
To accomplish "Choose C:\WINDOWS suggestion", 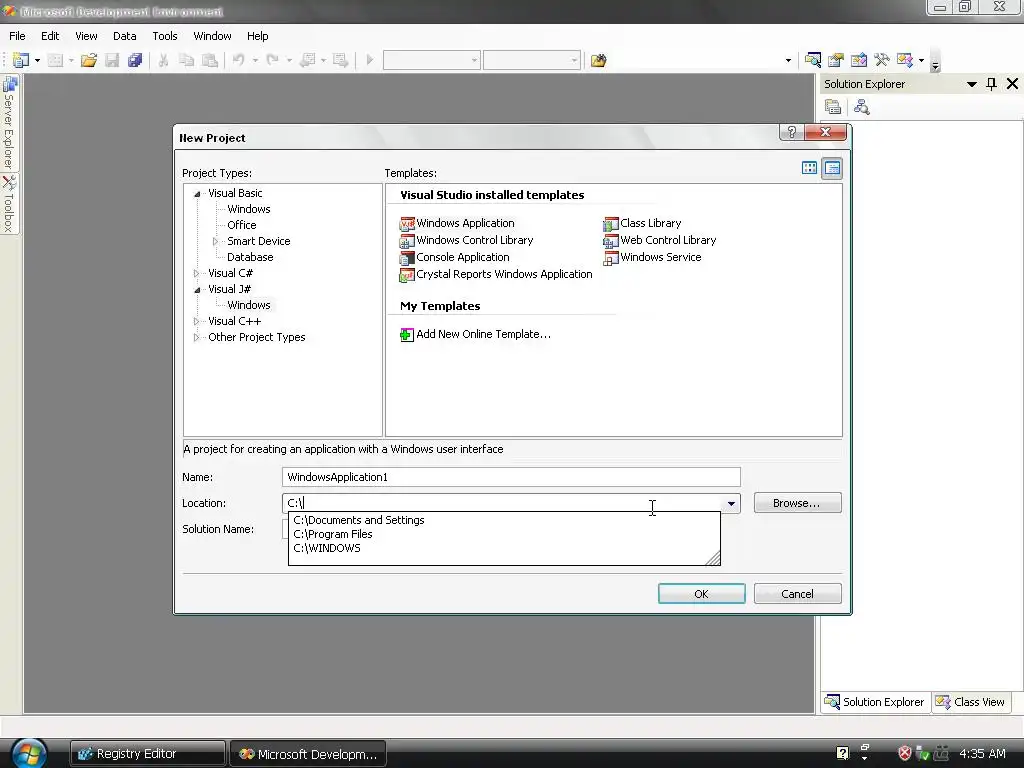I will point(504,549).
